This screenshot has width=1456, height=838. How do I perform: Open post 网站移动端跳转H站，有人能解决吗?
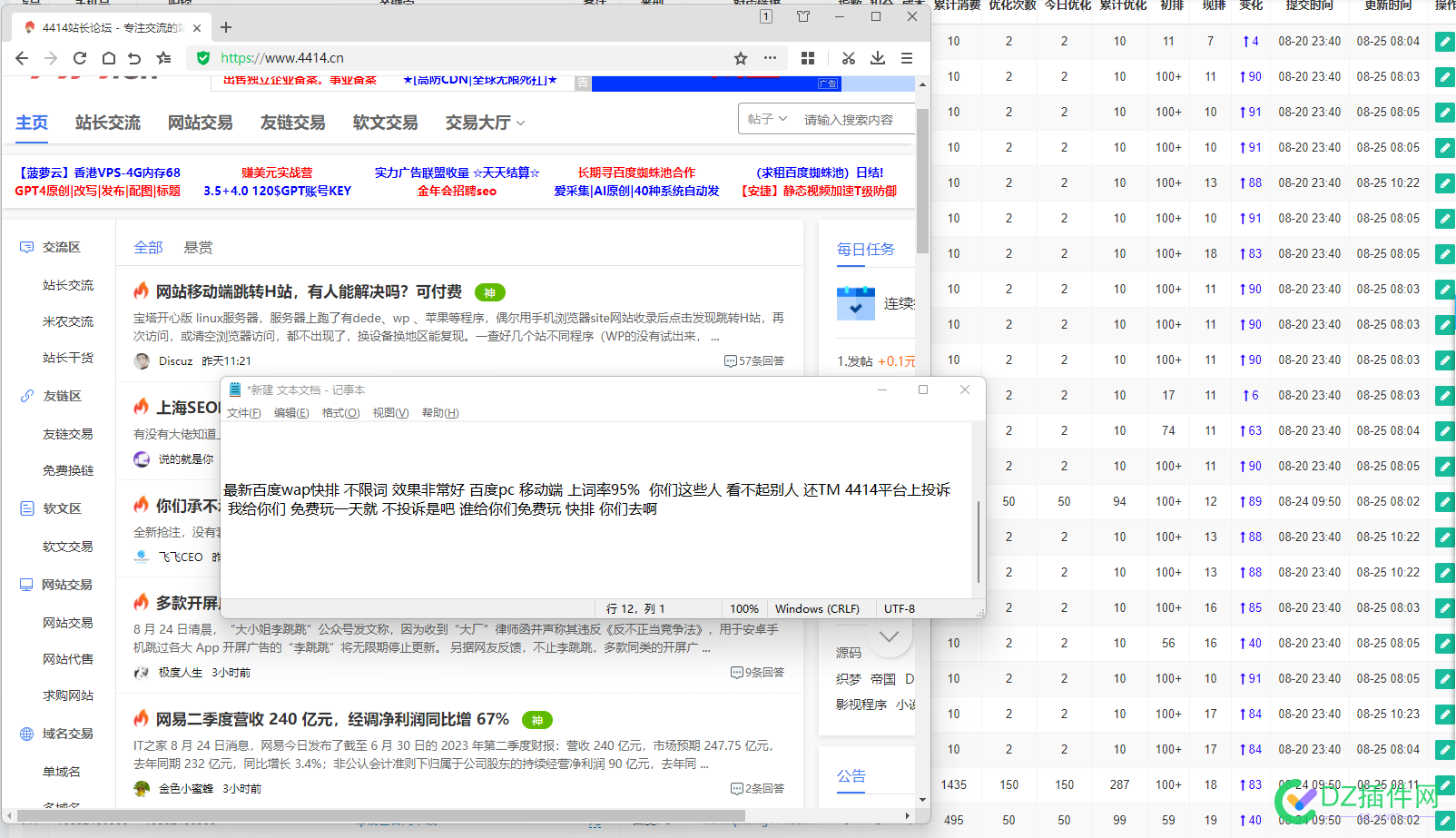coord(309,291)
